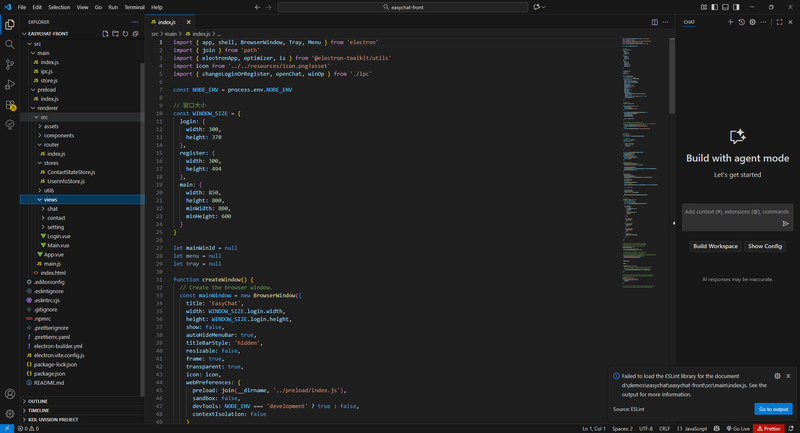800x433 pixels.
Task: Open the Search view in activity bar
Action: coord(10,44)
